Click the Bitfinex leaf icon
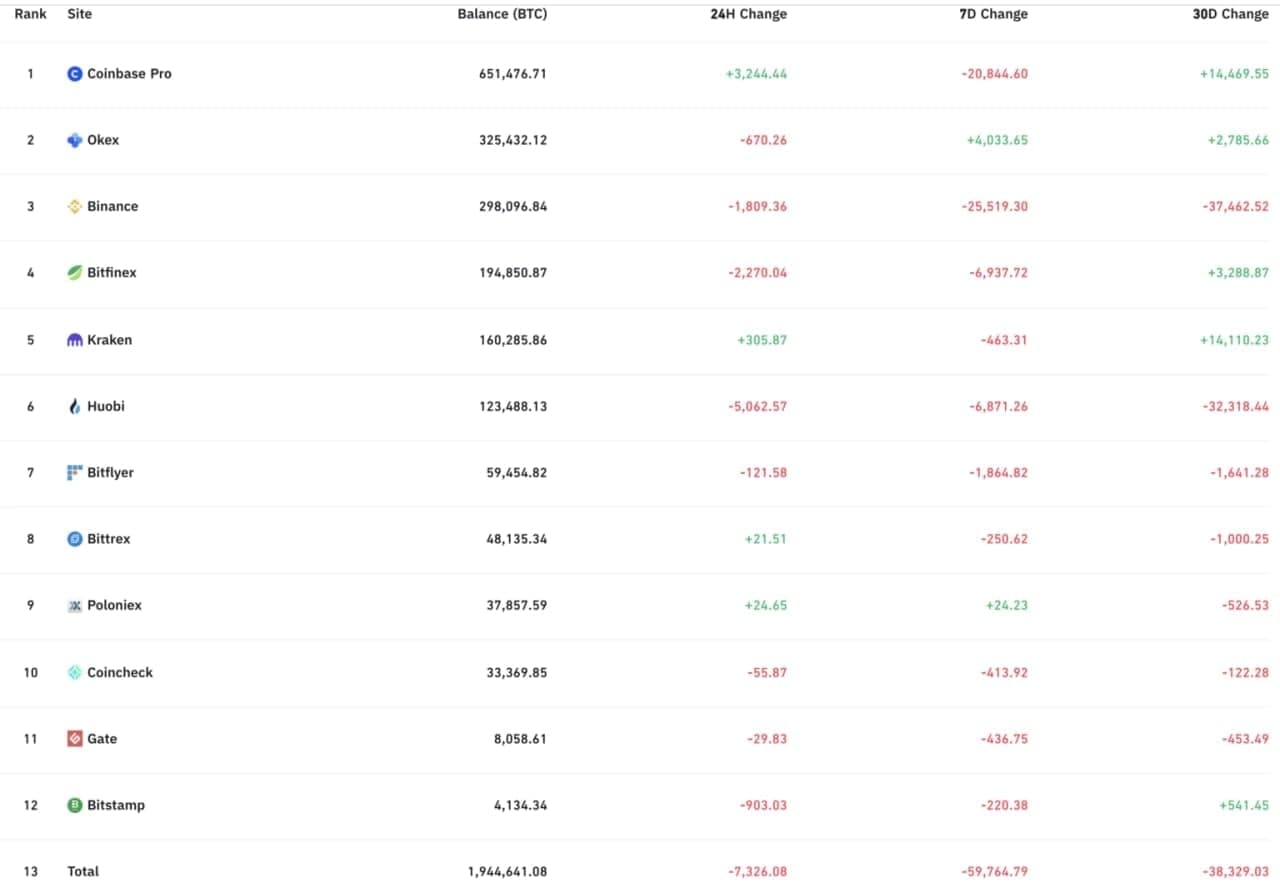 click(75, 272)
